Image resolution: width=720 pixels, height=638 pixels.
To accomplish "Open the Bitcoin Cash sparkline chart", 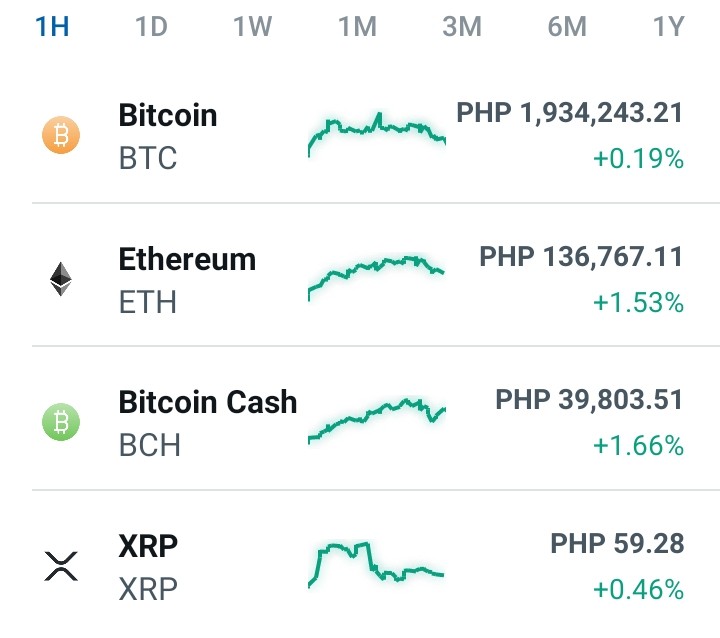I will pyautogui.click(x=377, y=422).
